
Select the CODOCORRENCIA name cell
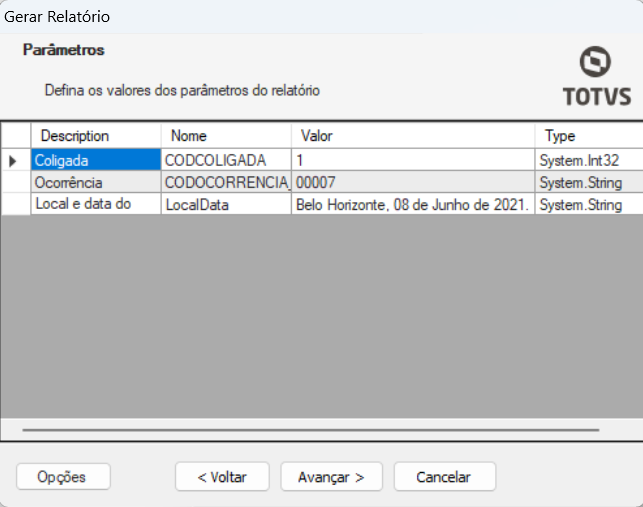click(226, 182)
